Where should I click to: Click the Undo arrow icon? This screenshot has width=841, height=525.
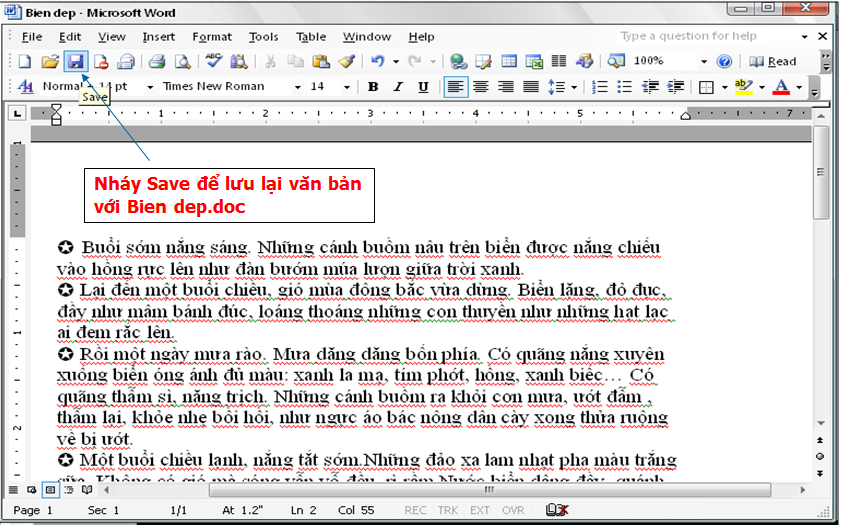(377, 62)
